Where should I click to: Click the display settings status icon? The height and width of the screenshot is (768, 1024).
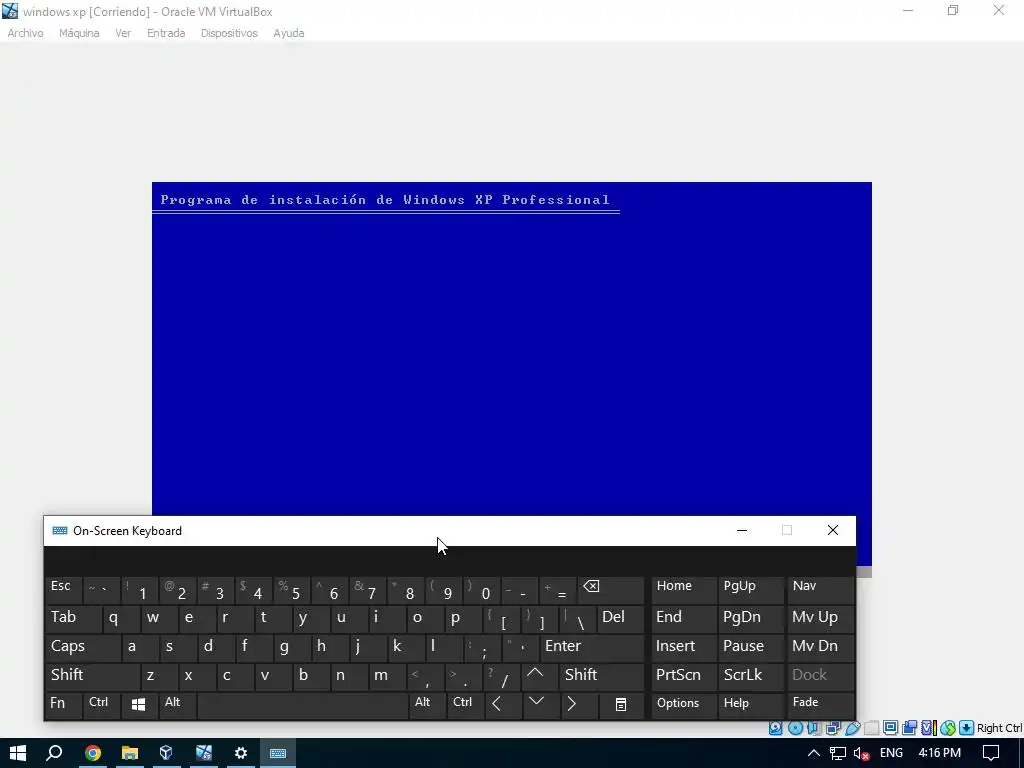(x=890, y=728)
